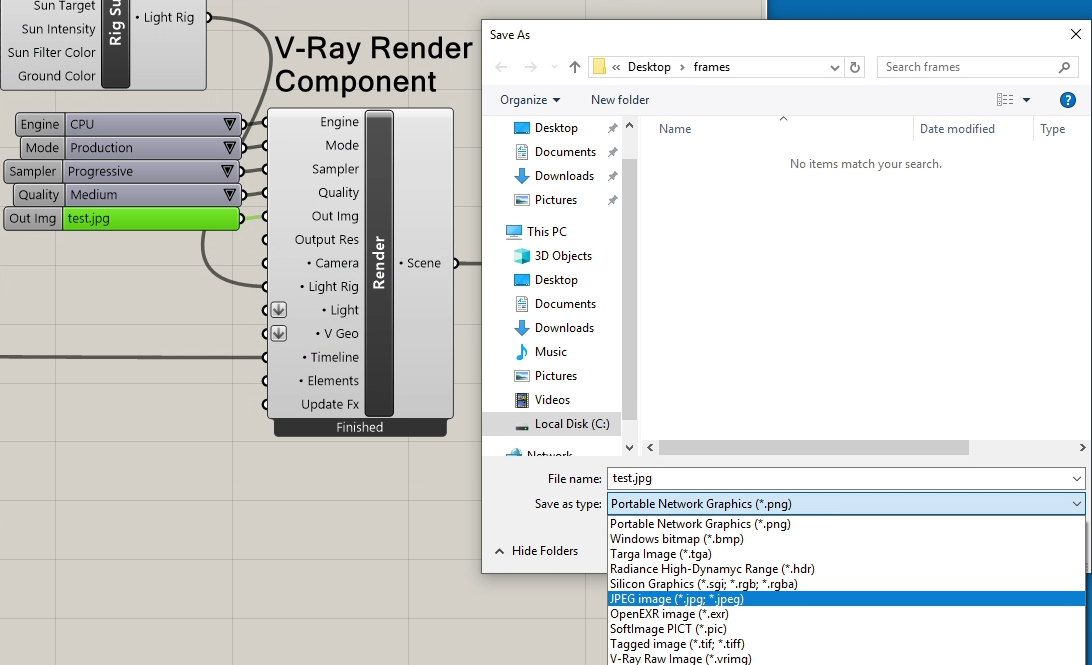Click Hide Folders button
This screenshot has height=665, width=1092.
(x=536, y=551)
